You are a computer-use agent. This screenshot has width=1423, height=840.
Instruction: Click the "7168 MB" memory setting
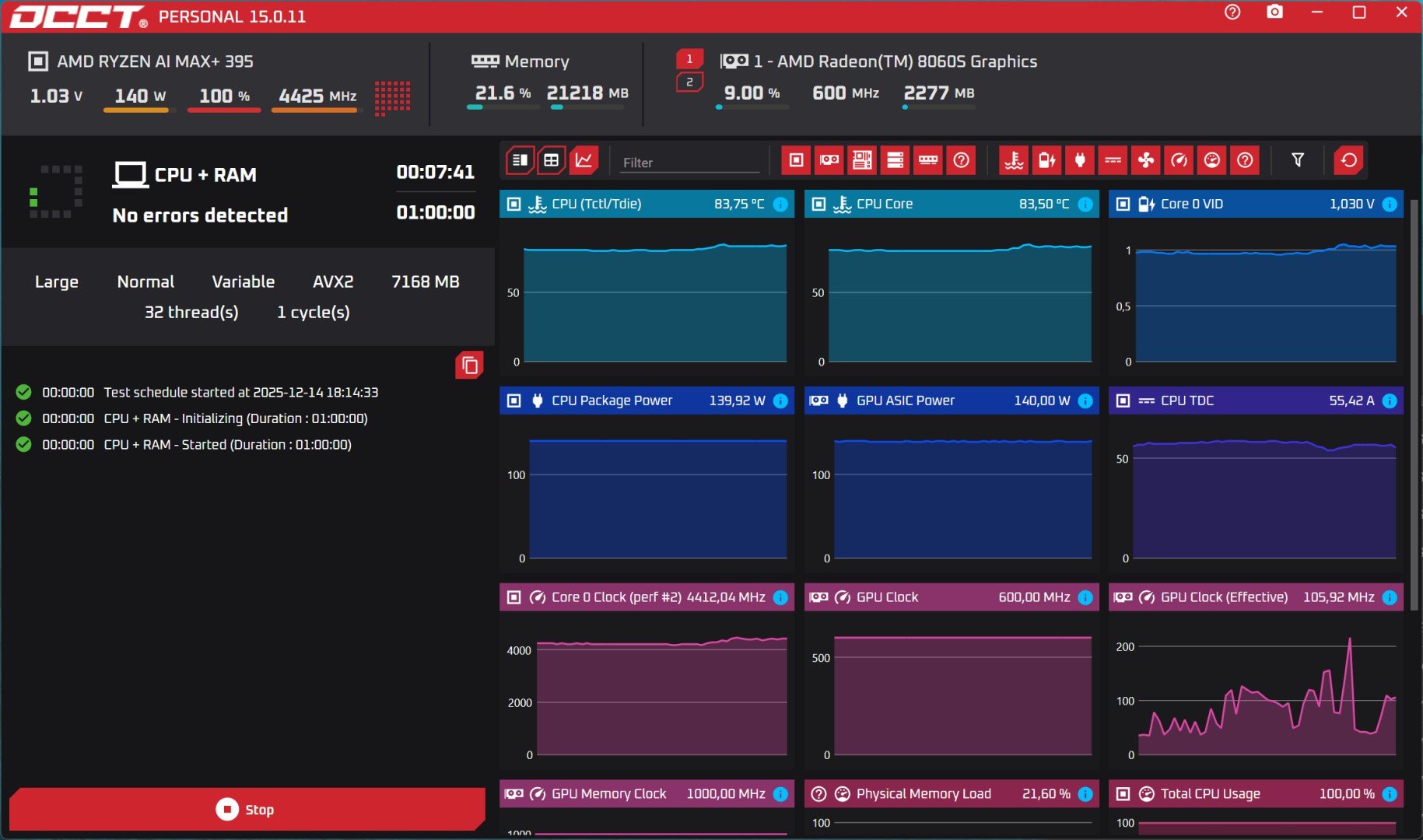426,282
